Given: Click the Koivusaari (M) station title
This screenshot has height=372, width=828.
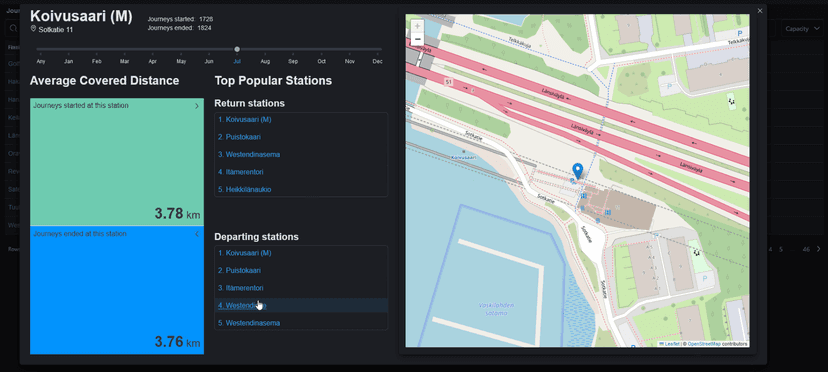Looking at the screenshot, I should coord(81,16).
